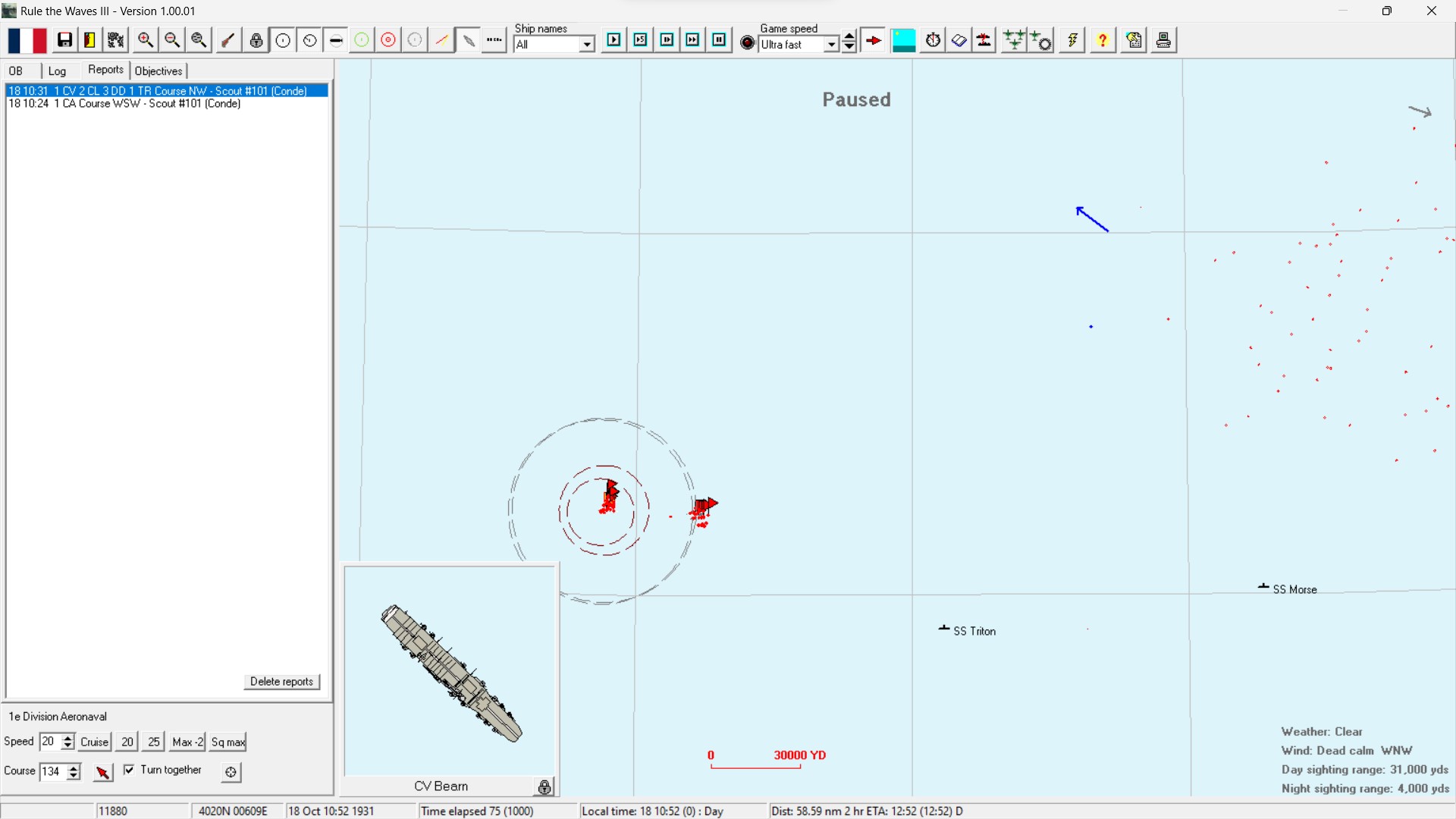Click the red record dot icon

click(748, 43)
